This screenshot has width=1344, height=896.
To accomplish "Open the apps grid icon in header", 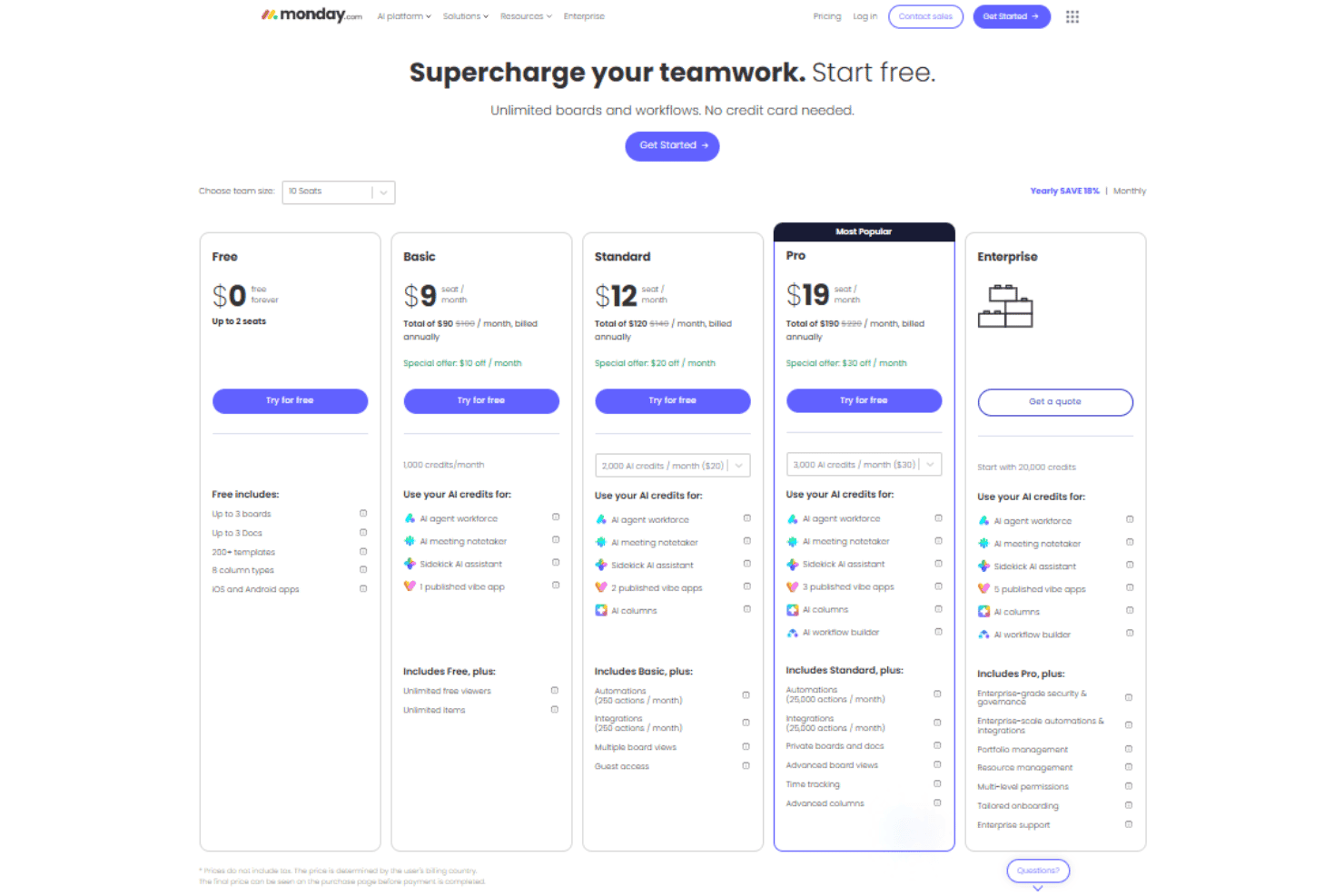I will coord(1072,16).
